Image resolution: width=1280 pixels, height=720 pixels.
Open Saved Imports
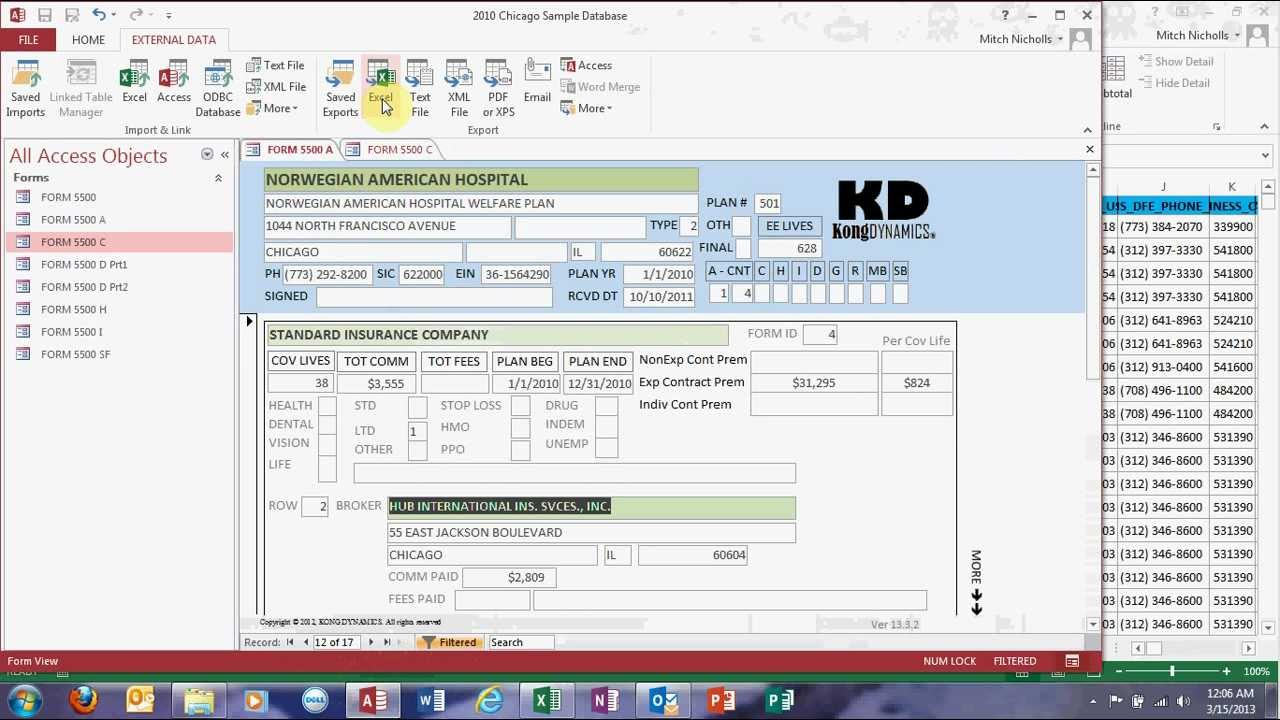(x=25, y=87)
